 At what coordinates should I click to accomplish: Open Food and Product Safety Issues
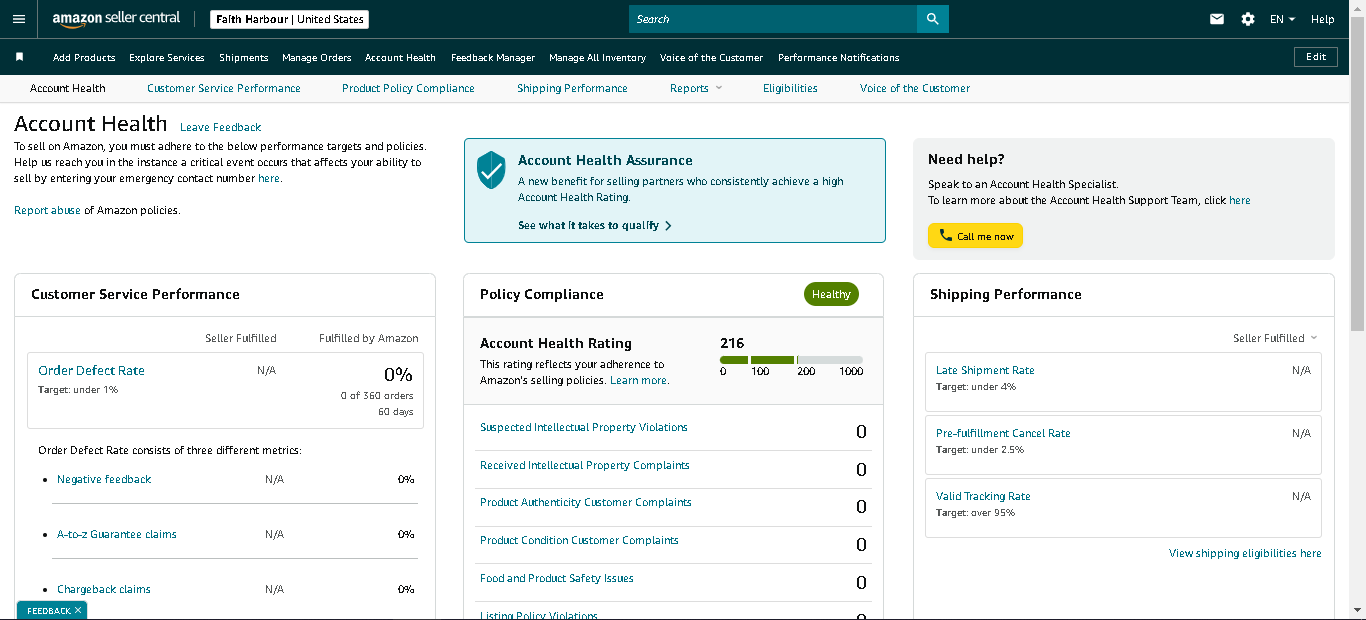(557, 578)
